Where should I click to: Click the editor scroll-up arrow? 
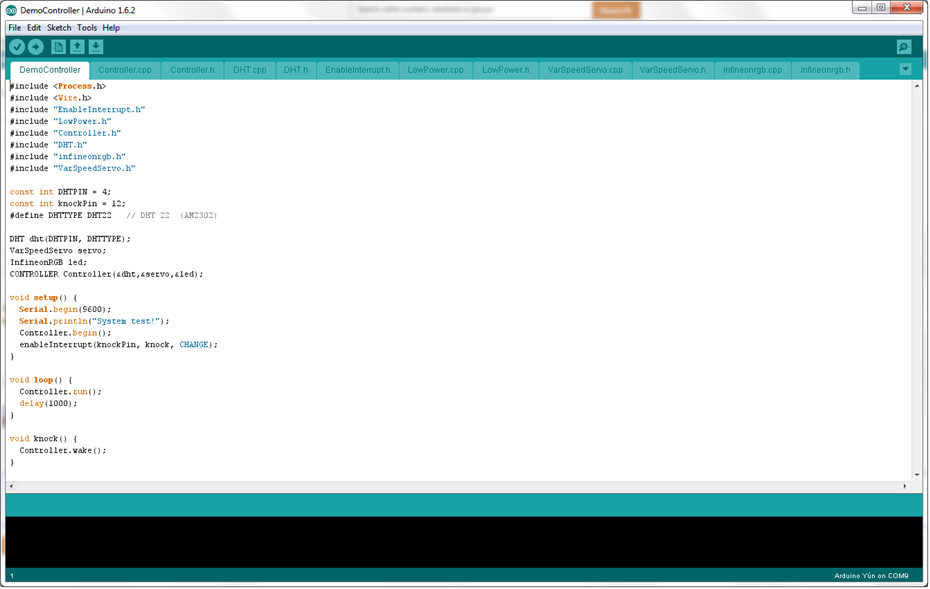[x=917, y=86]
